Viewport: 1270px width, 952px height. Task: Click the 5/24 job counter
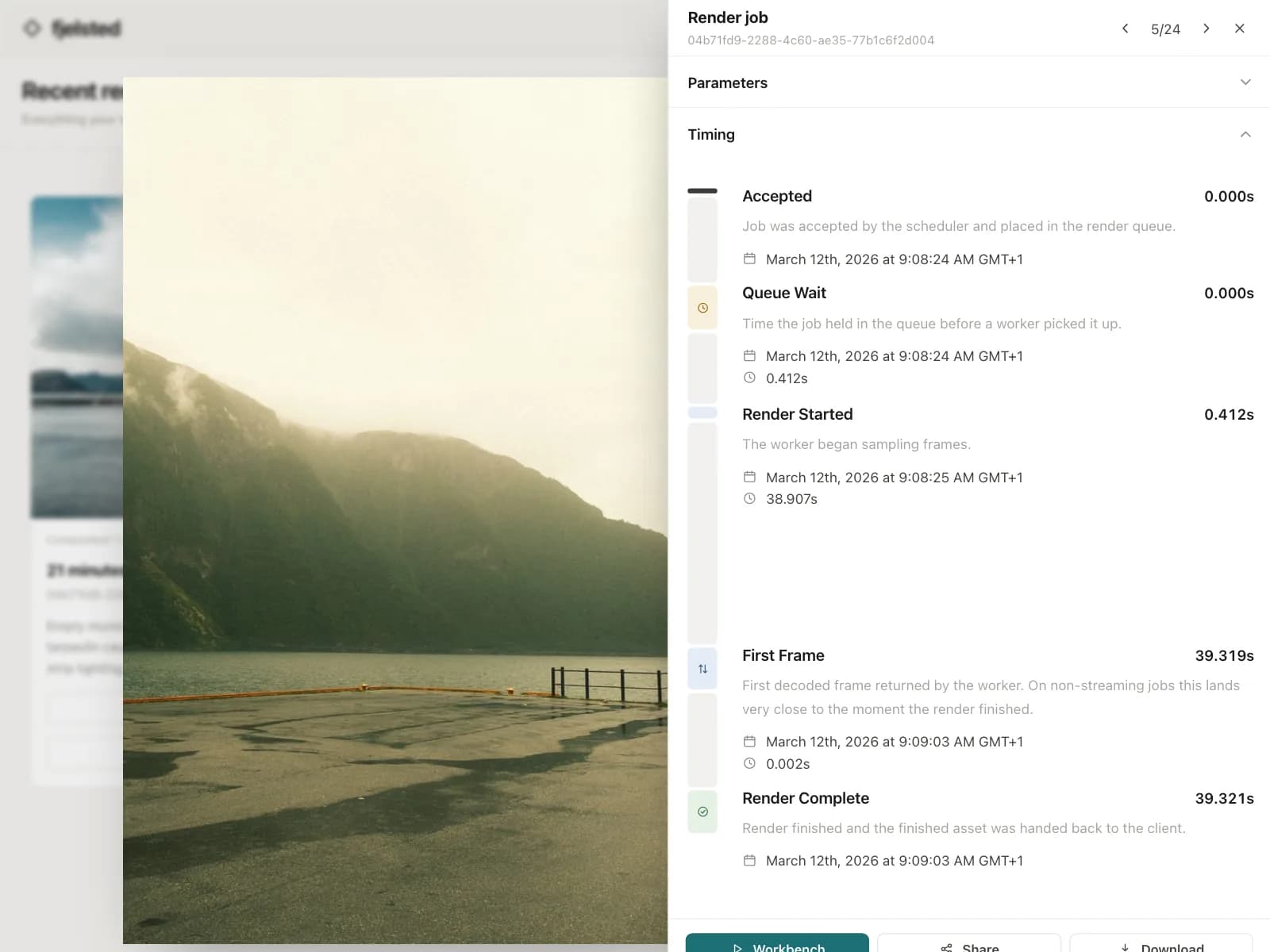click(x=1165, y=29)
